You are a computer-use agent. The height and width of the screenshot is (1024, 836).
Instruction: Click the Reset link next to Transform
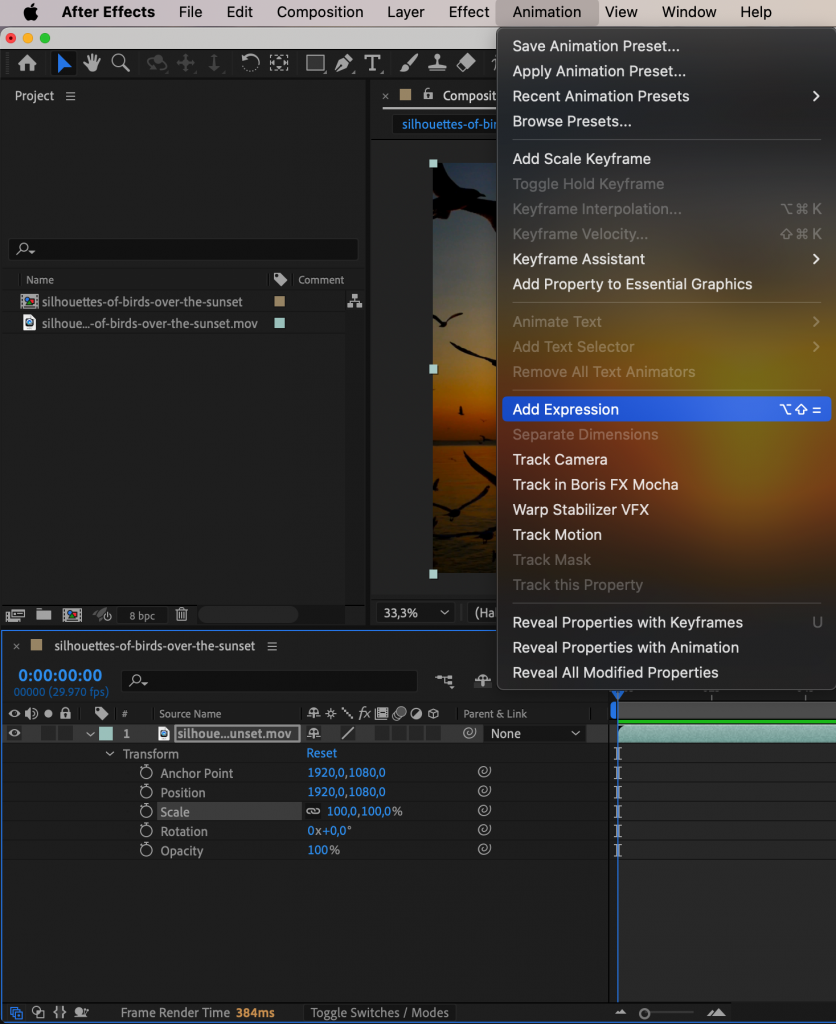pyautogui.click(x=321, y=753)
